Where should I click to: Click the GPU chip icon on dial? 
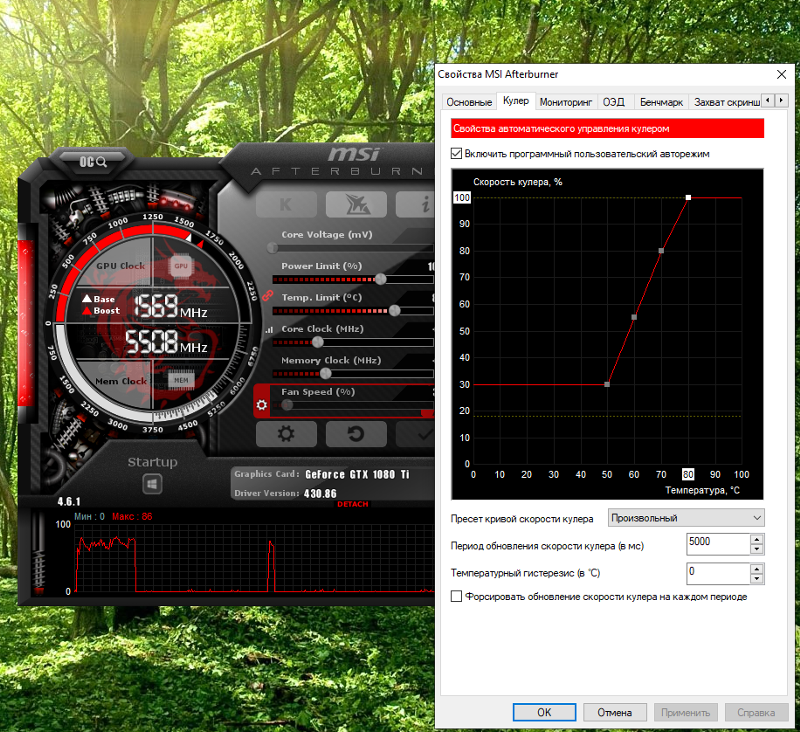pyautogui.click(x=181, y=266)
